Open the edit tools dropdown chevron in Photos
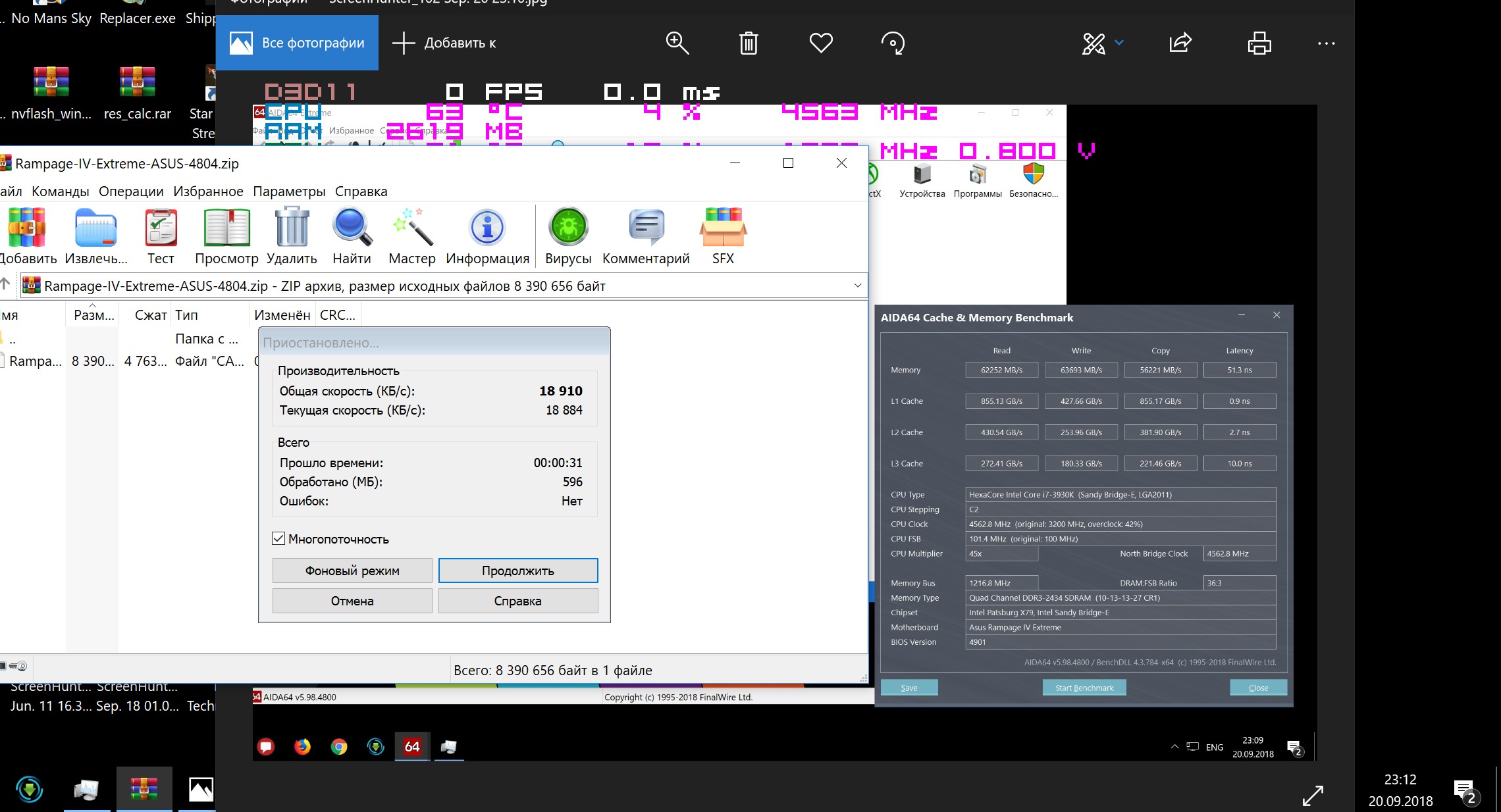 (1119, 43)
